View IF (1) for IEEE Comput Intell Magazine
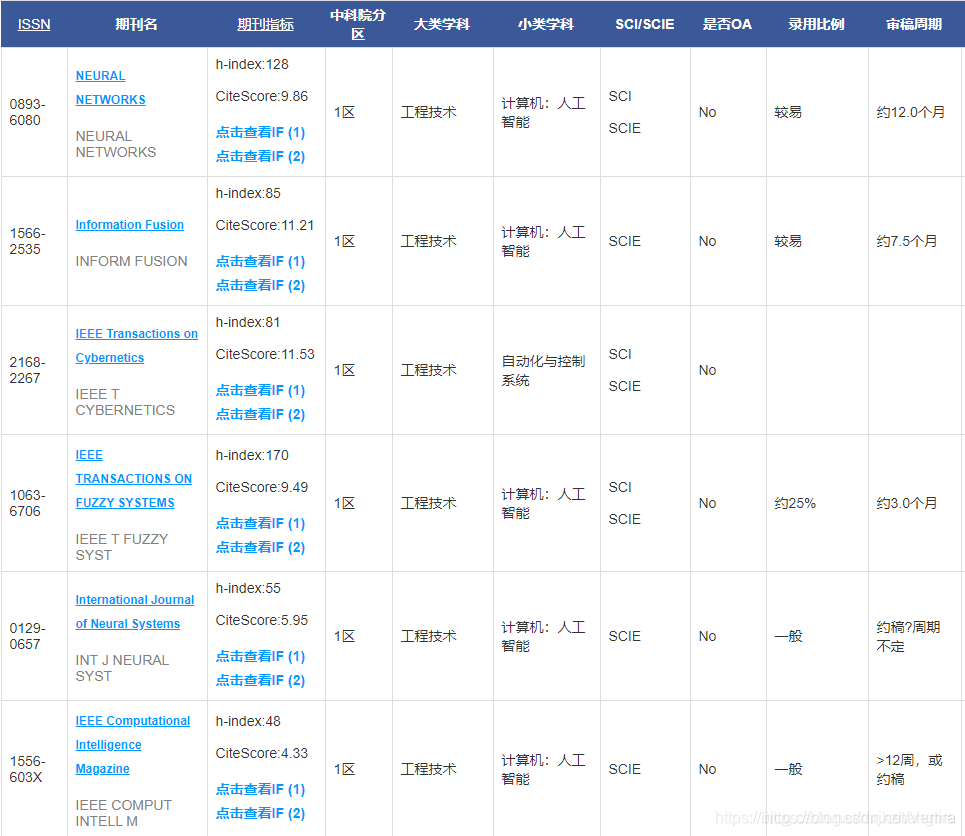 [x=260, y=789]
